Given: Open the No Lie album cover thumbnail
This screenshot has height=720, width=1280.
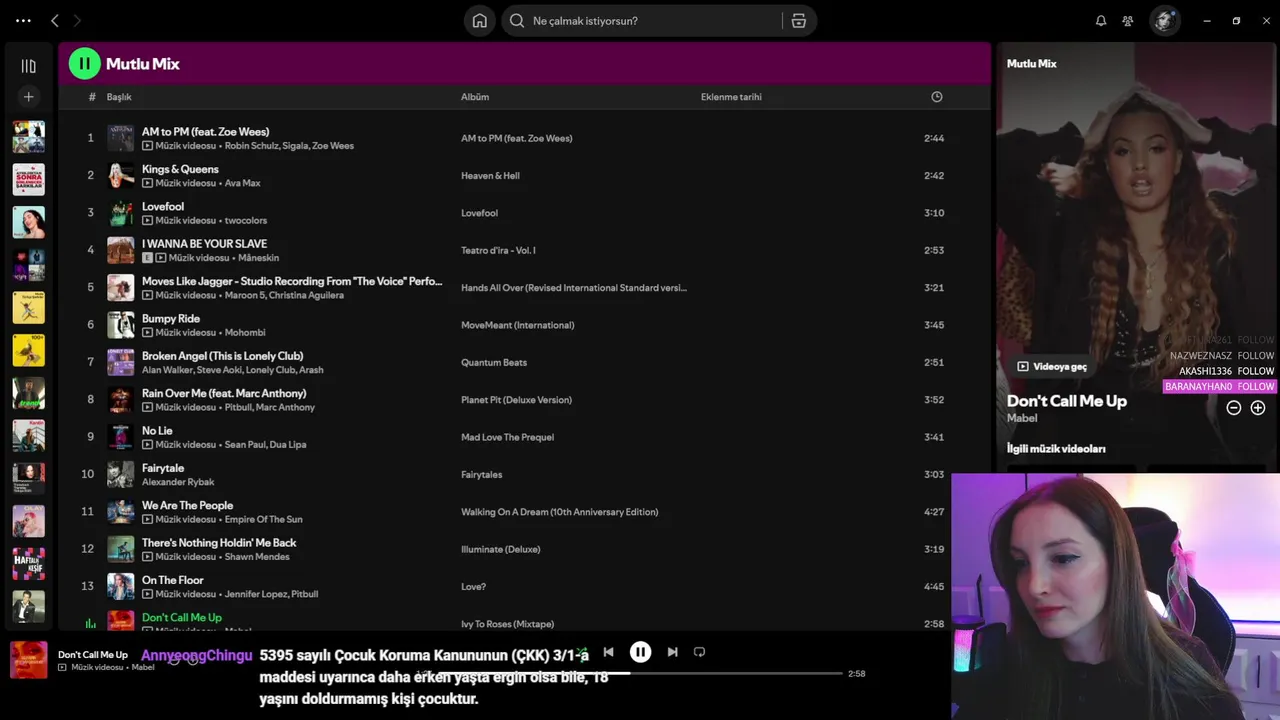Looking at the screenshot, I should [x=121, y=437].
